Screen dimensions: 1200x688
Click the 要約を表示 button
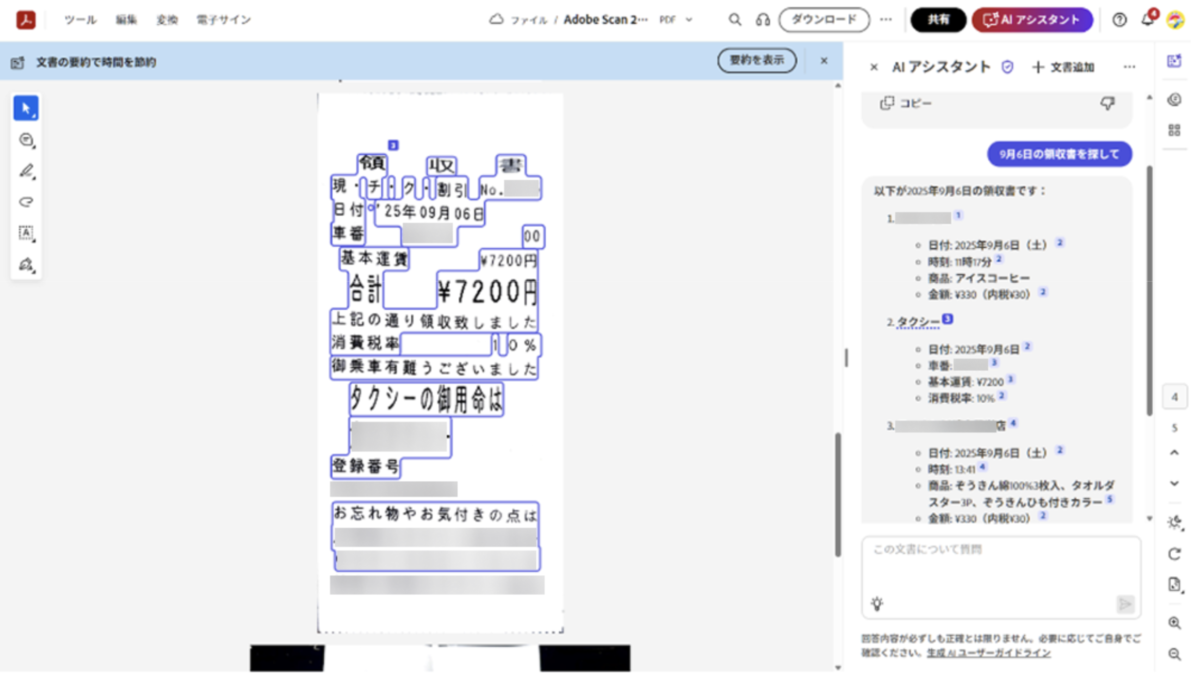[757, 61]
